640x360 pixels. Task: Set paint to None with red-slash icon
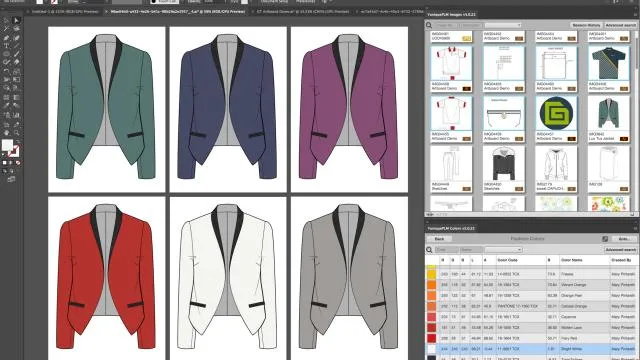(18, 162)
